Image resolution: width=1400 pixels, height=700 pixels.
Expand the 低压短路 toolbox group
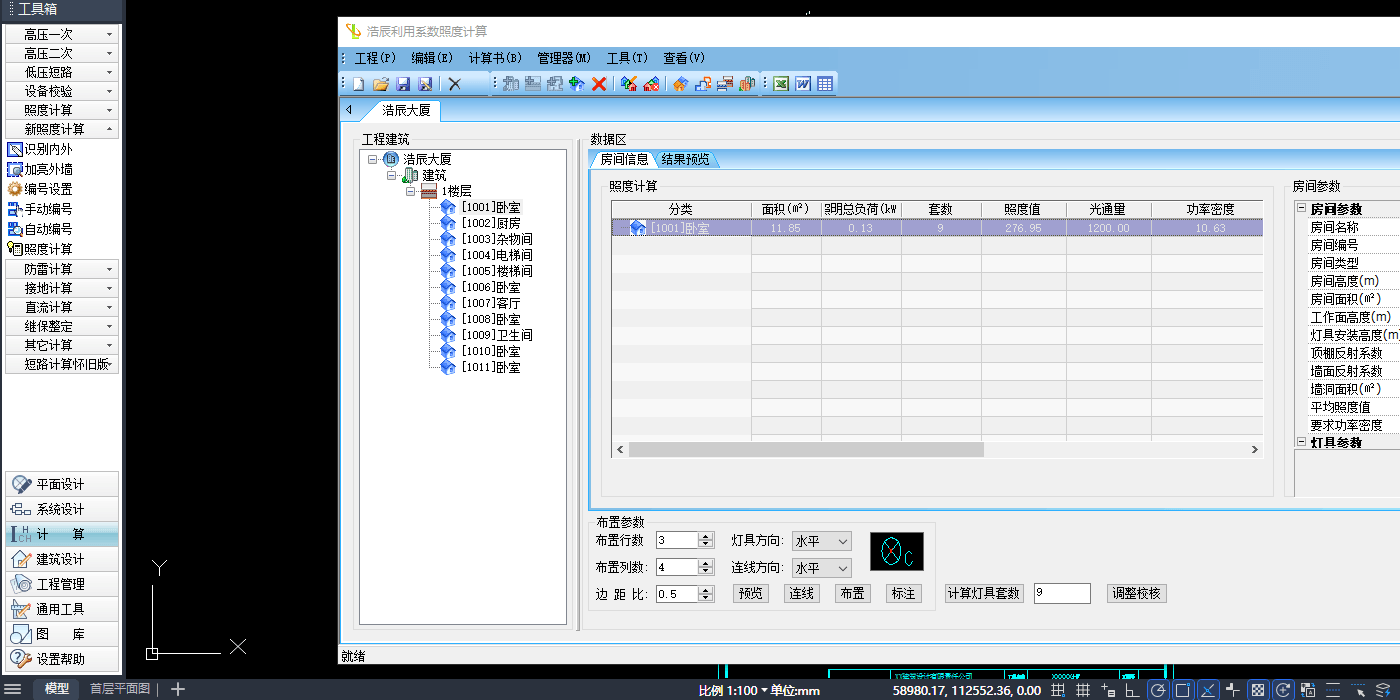click(x=62, y=72)
